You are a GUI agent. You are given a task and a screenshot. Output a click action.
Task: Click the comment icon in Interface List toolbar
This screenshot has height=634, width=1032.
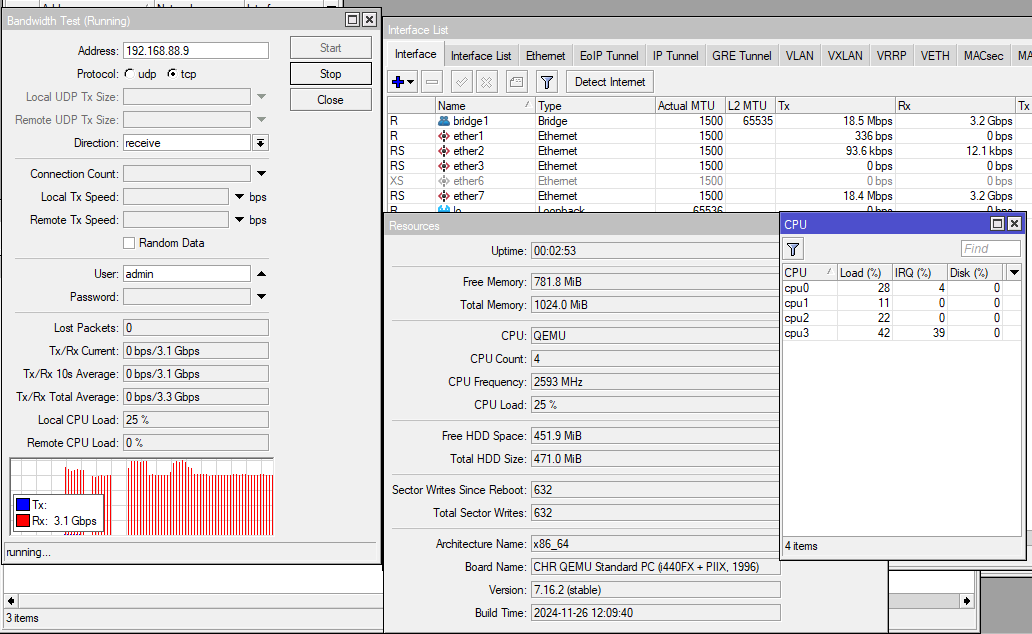pyautogui.click(x=516, y=82)
